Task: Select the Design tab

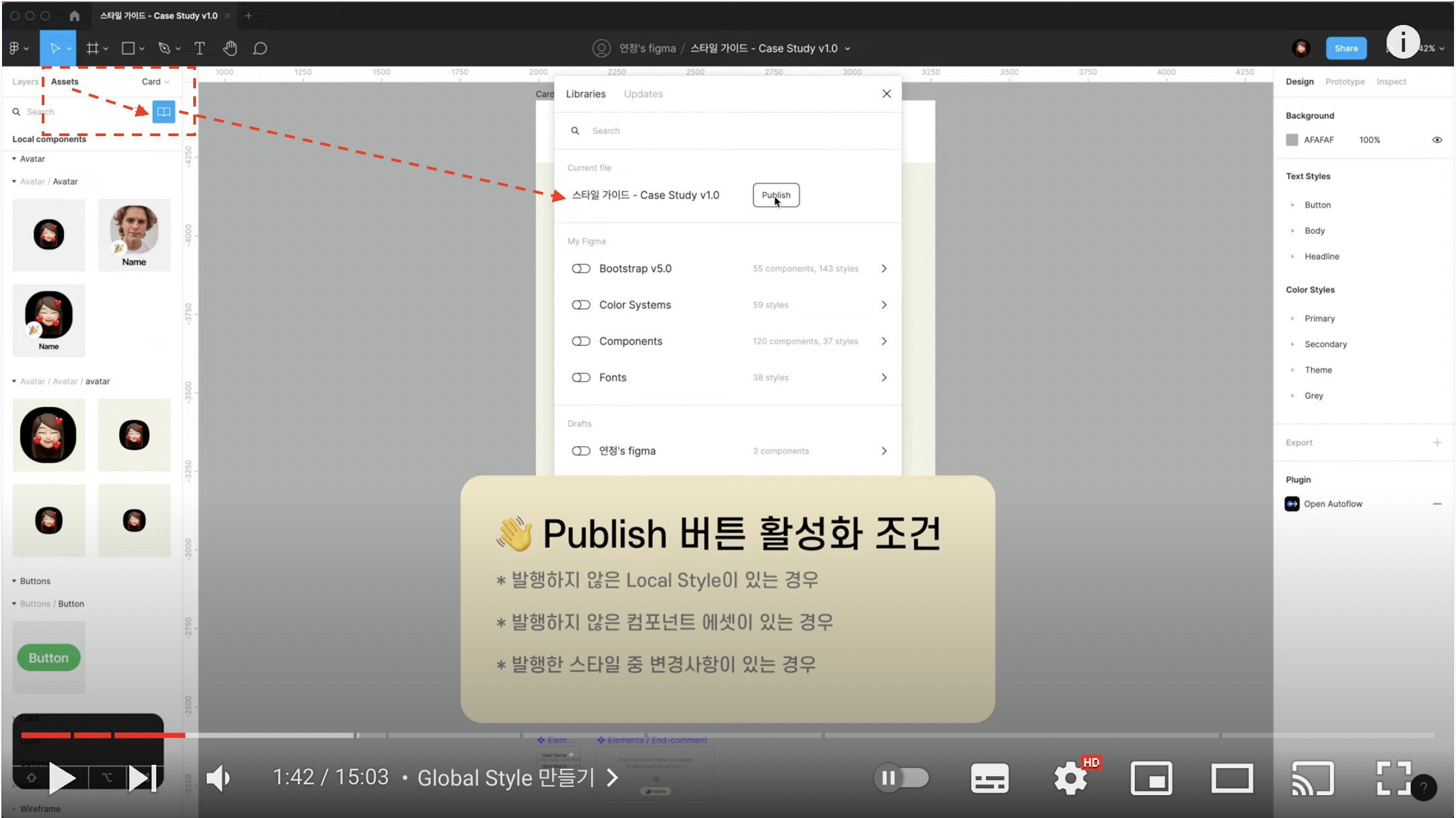Action: point(1300,82)
